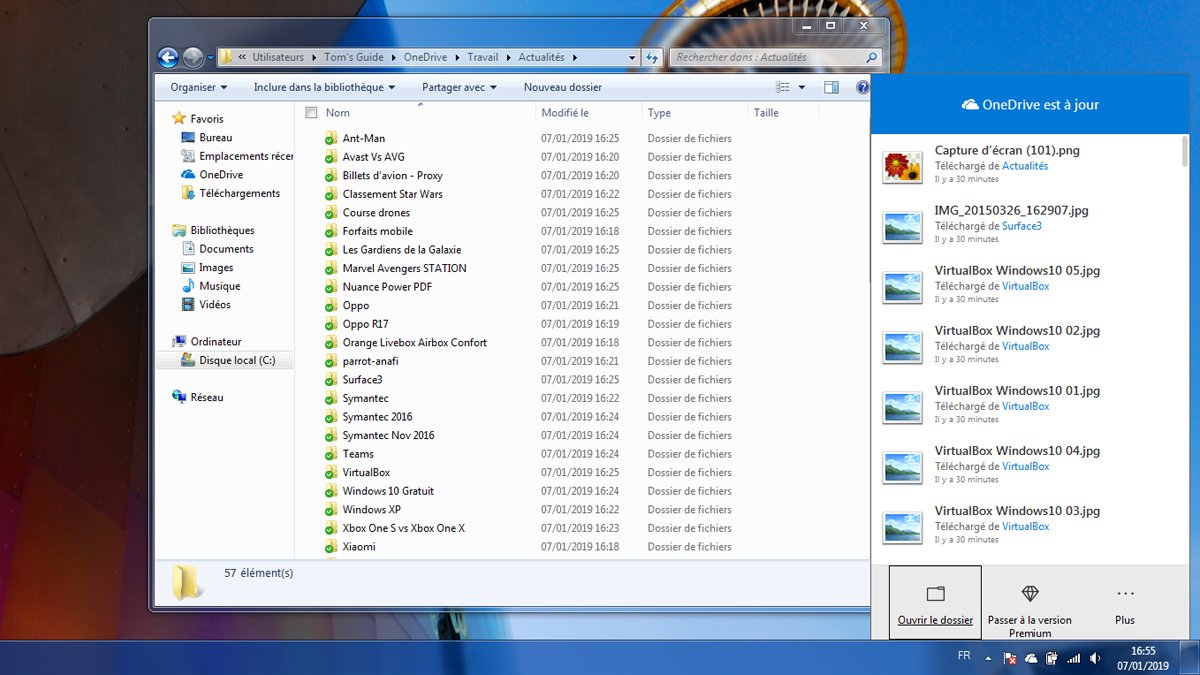Click the synced folder icon for Ant-Man
Screen dimensions: 1200x675
(331, 139)
